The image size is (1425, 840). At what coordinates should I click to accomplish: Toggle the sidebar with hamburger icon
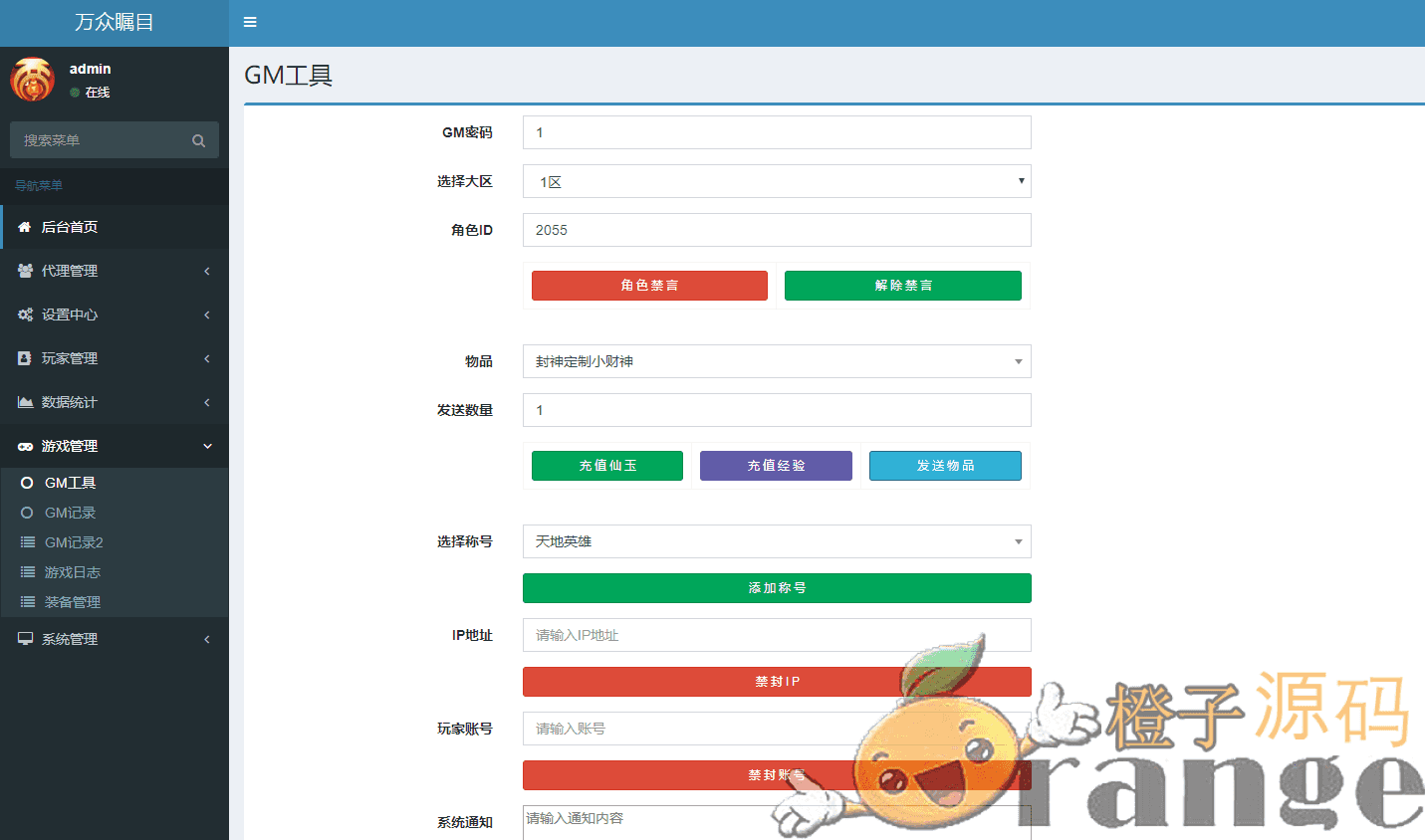point(250,22)
